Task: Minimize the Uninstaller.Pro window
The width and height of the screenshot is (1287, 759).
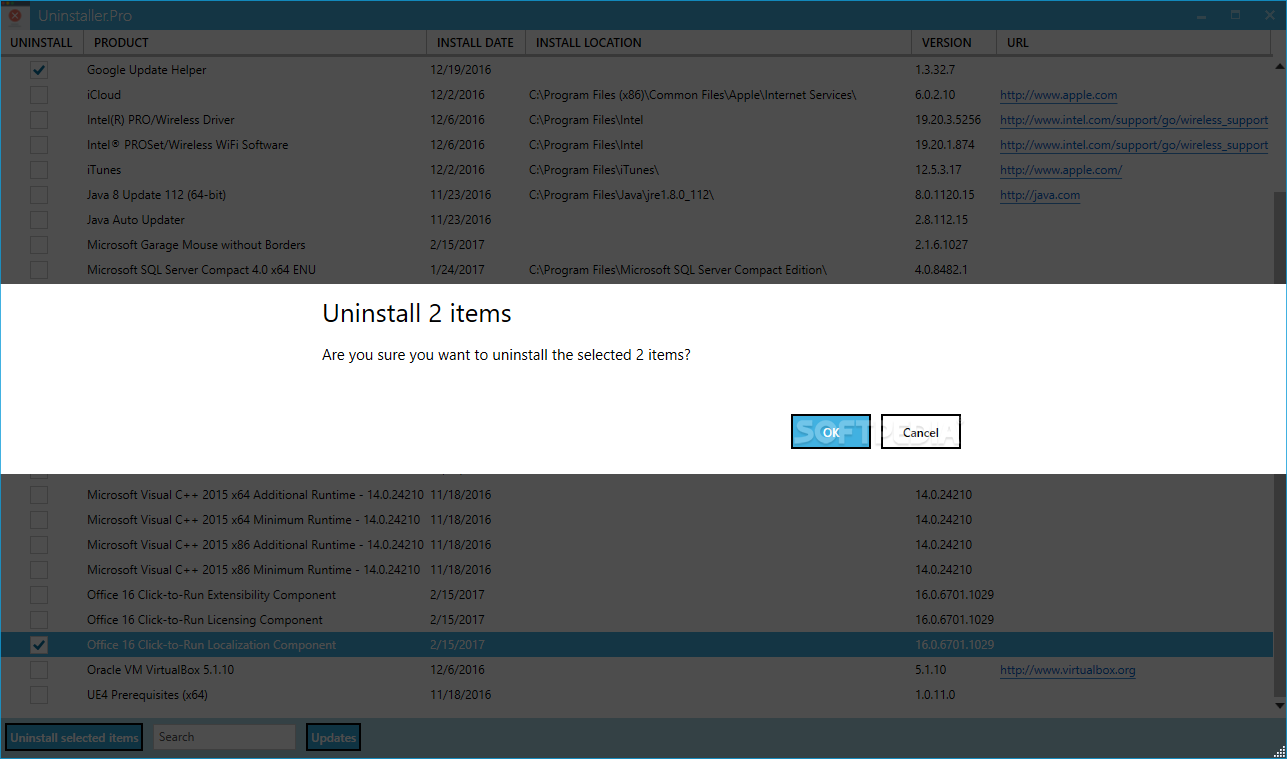Action: [1204, 15]
